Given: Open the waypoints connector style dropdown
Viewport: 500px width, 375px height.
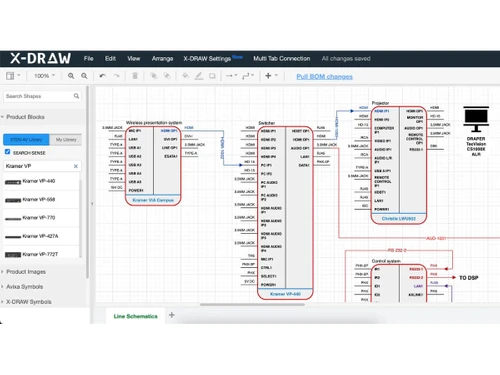Looking at the screenshot, I should click(x=248, y=76).
